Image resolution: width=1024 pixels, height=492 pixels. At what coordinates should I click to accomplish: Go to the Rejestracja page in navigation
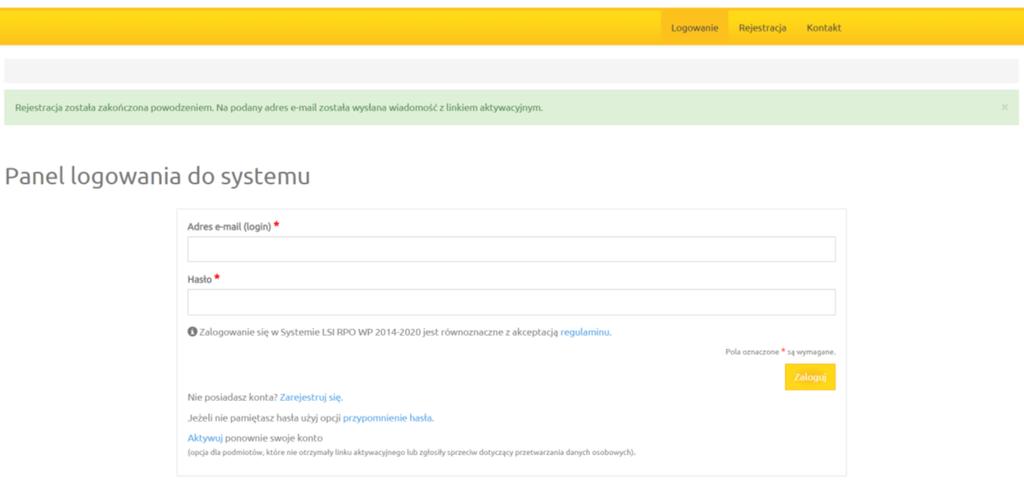(762, 28)
